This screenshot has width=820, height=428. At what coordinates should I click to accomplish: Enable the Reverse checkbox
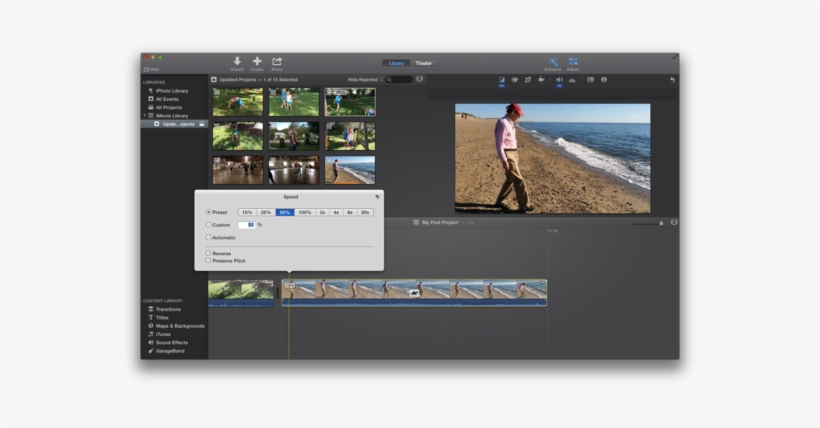click(208, 253)
